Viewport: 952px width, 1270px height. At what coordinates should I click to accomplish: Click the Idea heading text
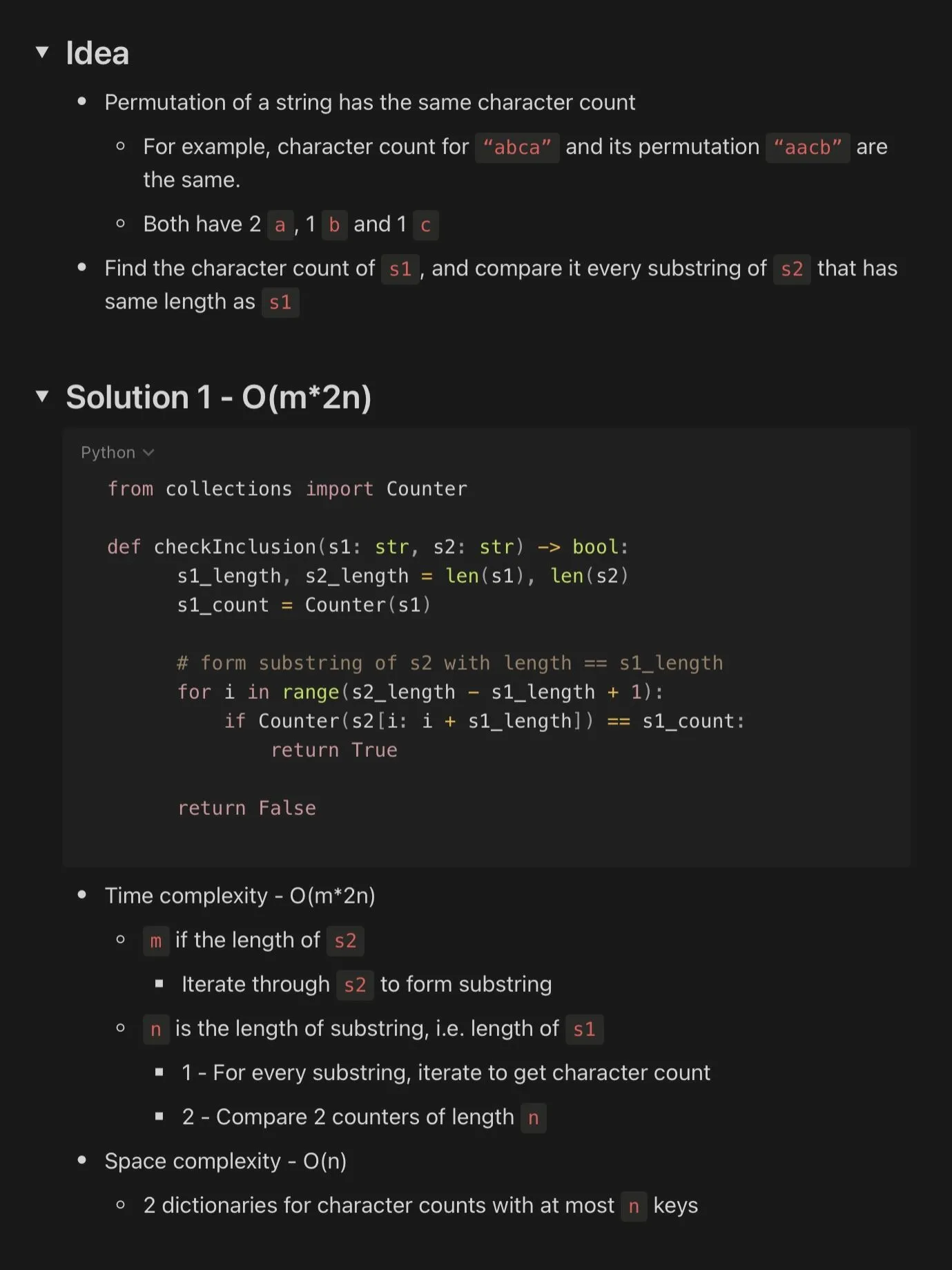[97, 53]
